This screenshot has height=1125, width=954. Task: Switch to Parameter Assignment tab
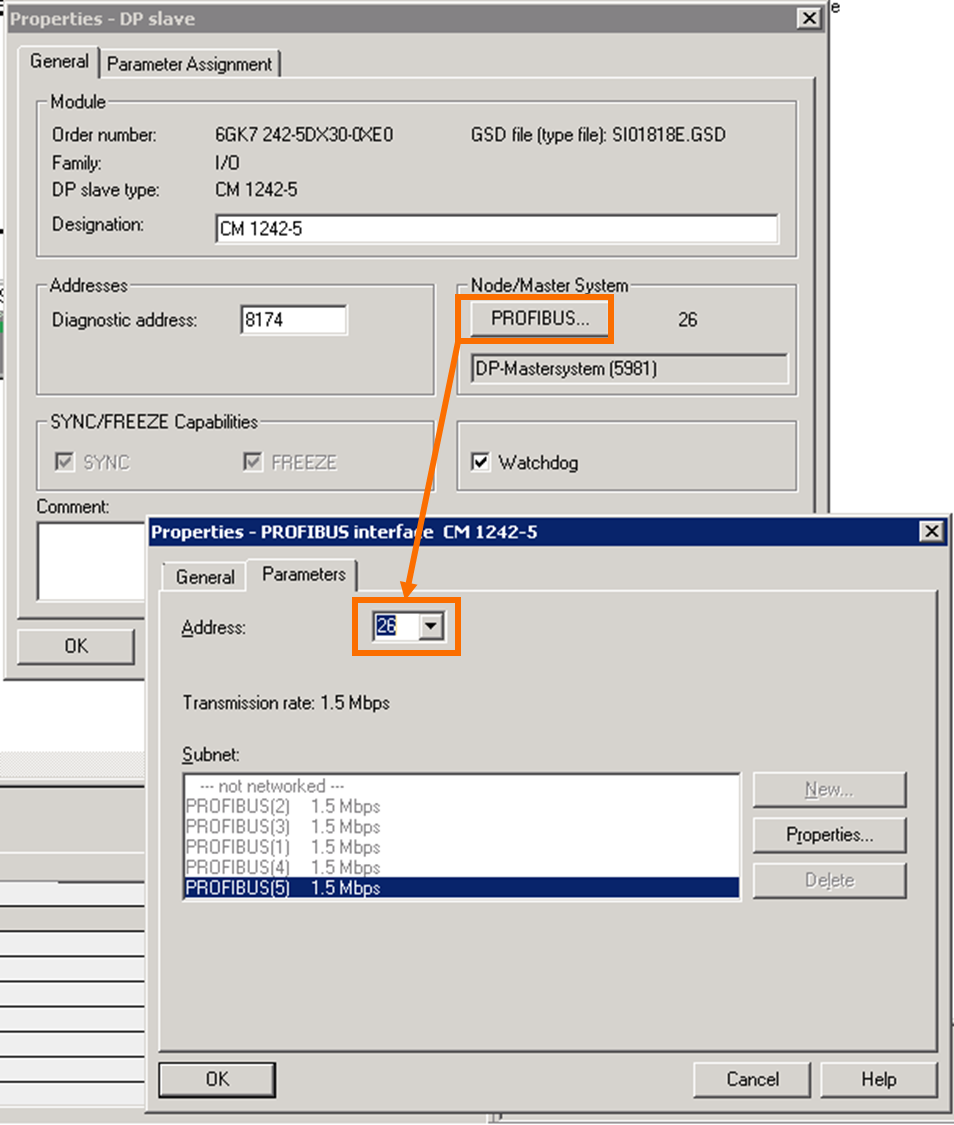point(189,64)
